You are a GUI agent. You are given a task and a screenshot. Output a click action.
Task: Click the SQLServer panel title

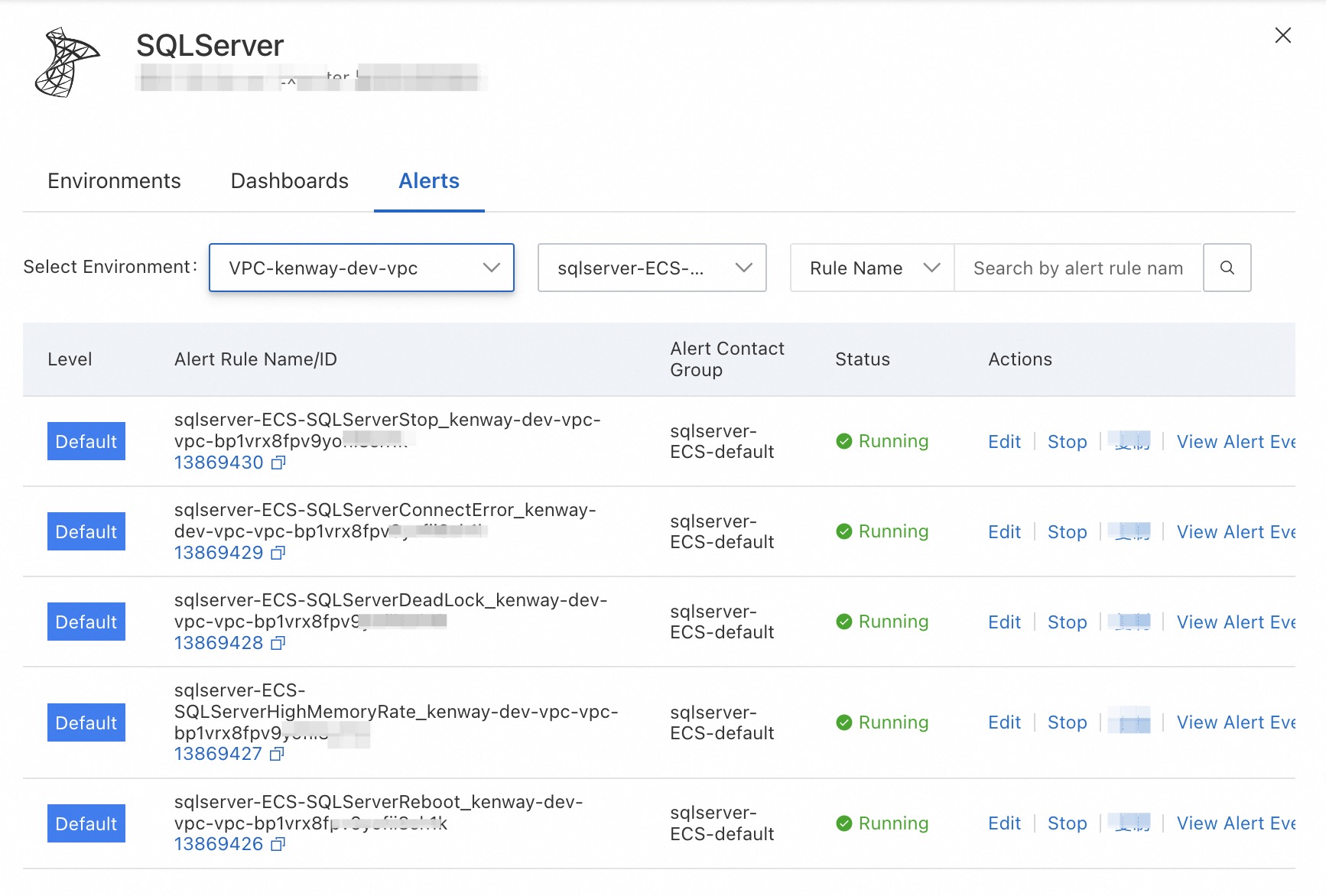point(210,46)
